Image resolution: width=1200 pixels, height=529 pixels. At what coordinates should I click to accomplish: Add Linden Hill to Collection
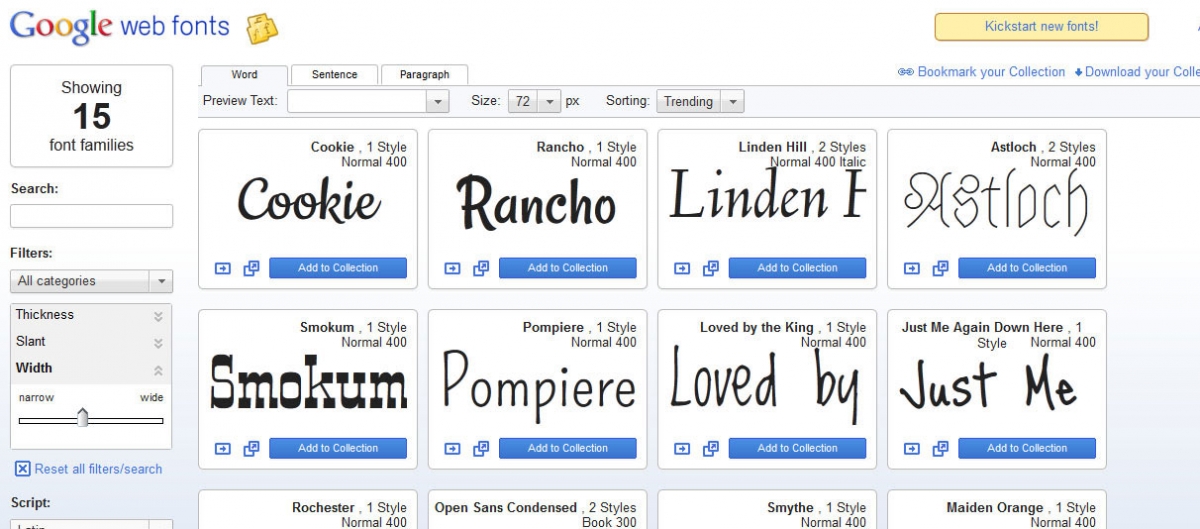[x=797, y=268]
